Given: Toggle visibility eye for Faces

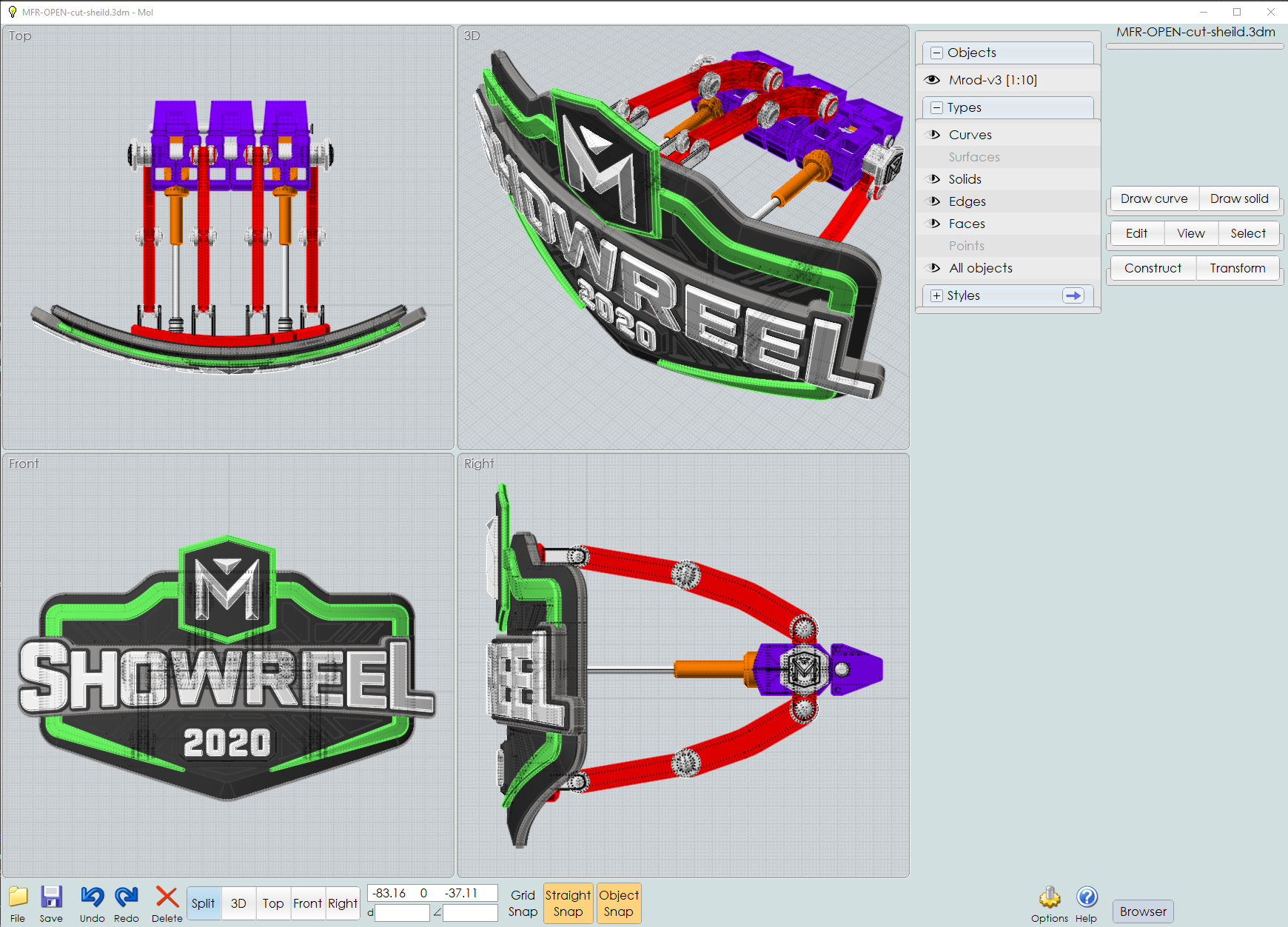Looking at the screenshot, I should click(x=934, y=224).
